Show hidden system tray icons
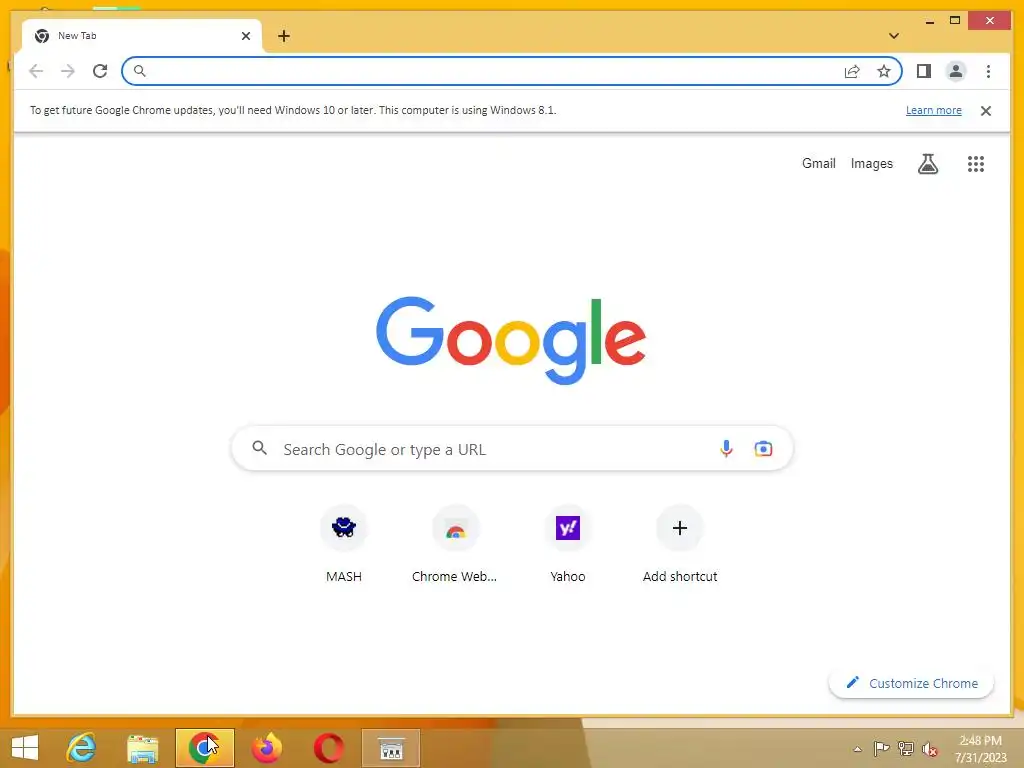The image size is (1024, 768). point(857,749)
